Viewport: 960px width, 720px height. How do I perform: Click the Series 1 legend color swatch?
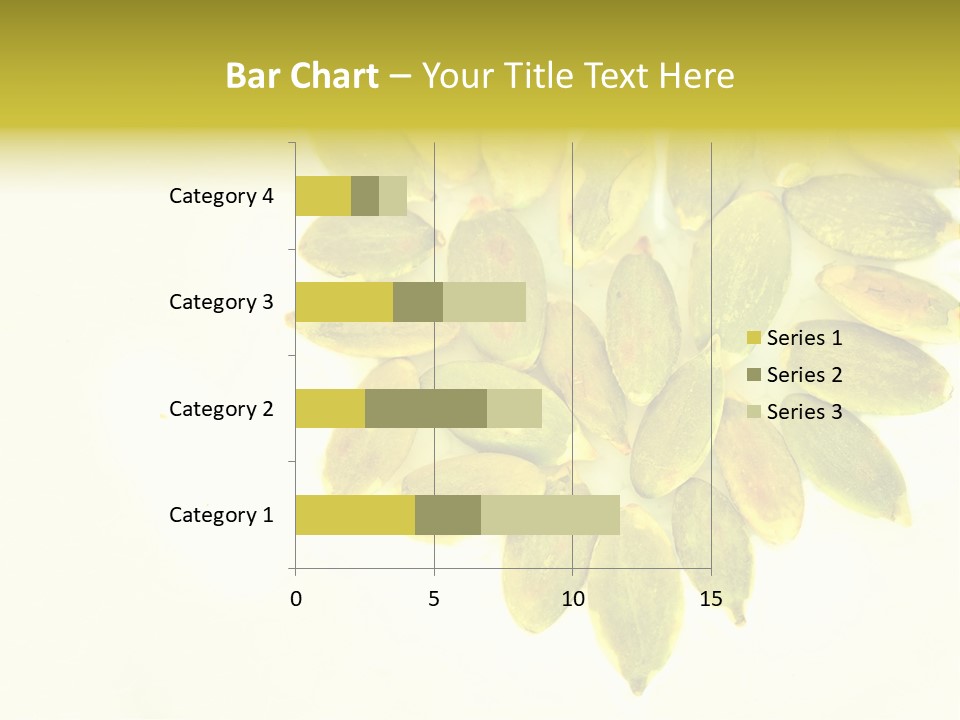point(754,337)
